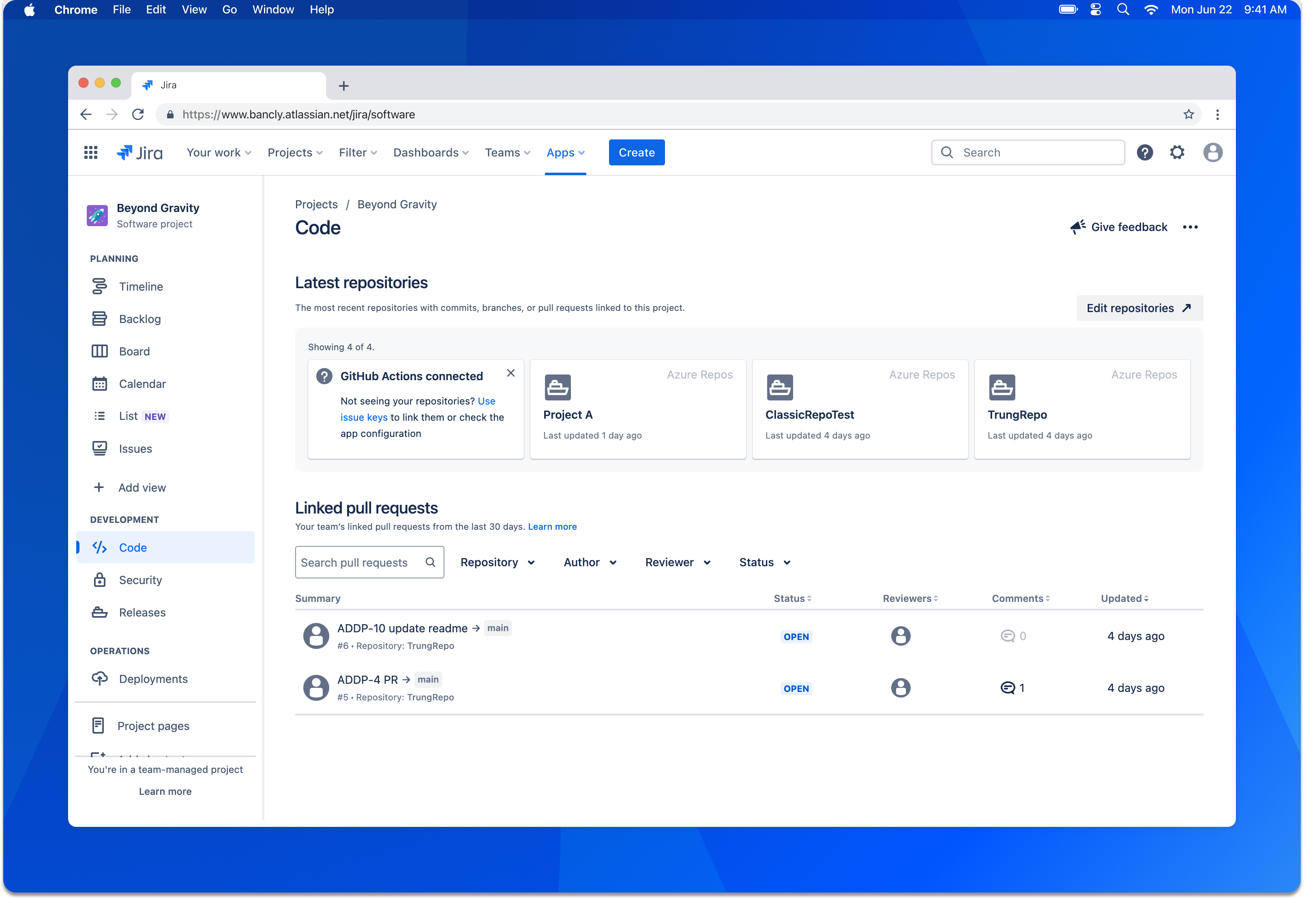The image size is (1304, 899).
Task: Click the user profile avatar icon
Action: coord(1212,153)
